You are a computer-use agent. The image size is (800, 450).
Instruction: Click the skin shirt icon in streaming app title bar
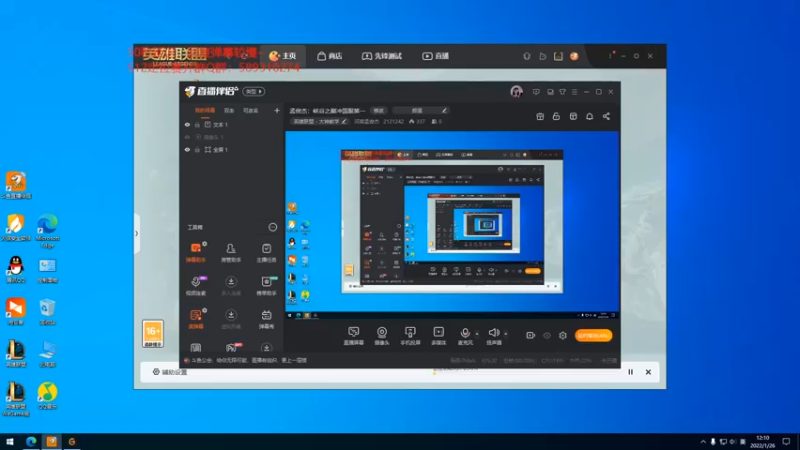click(562, 92)
